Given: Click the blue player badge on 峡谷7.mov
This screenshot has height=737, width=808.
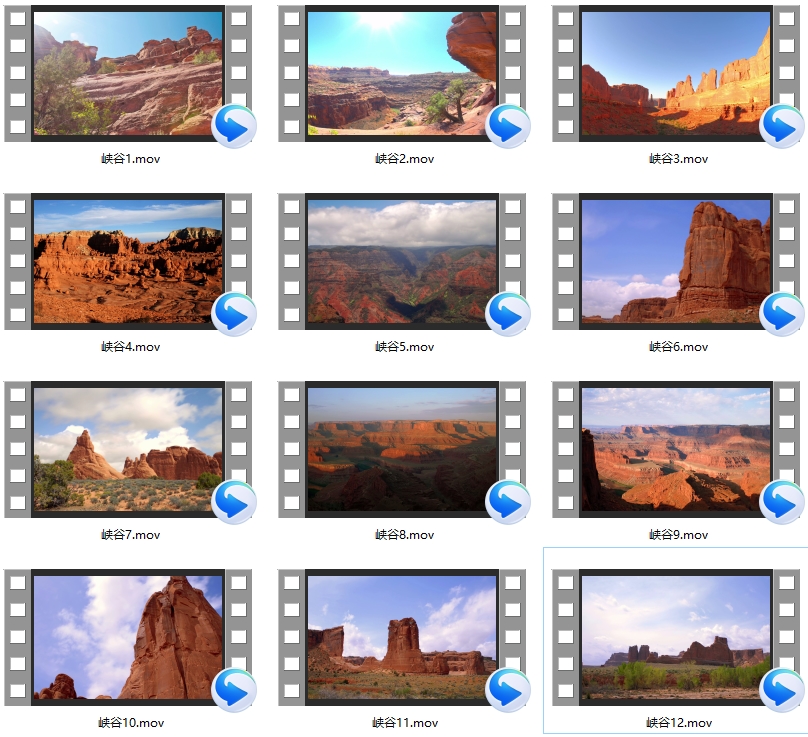Looking at the screenshot, I should click(234, 502).
